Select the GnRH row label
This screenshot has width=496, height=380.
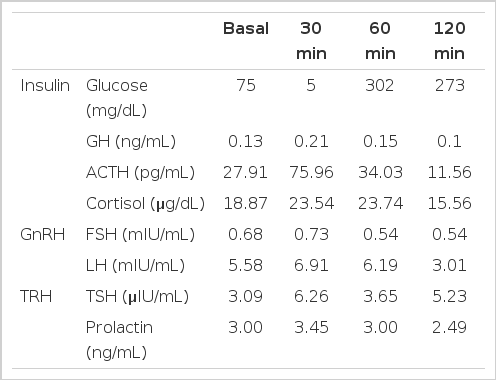click(x=43, y=234)
